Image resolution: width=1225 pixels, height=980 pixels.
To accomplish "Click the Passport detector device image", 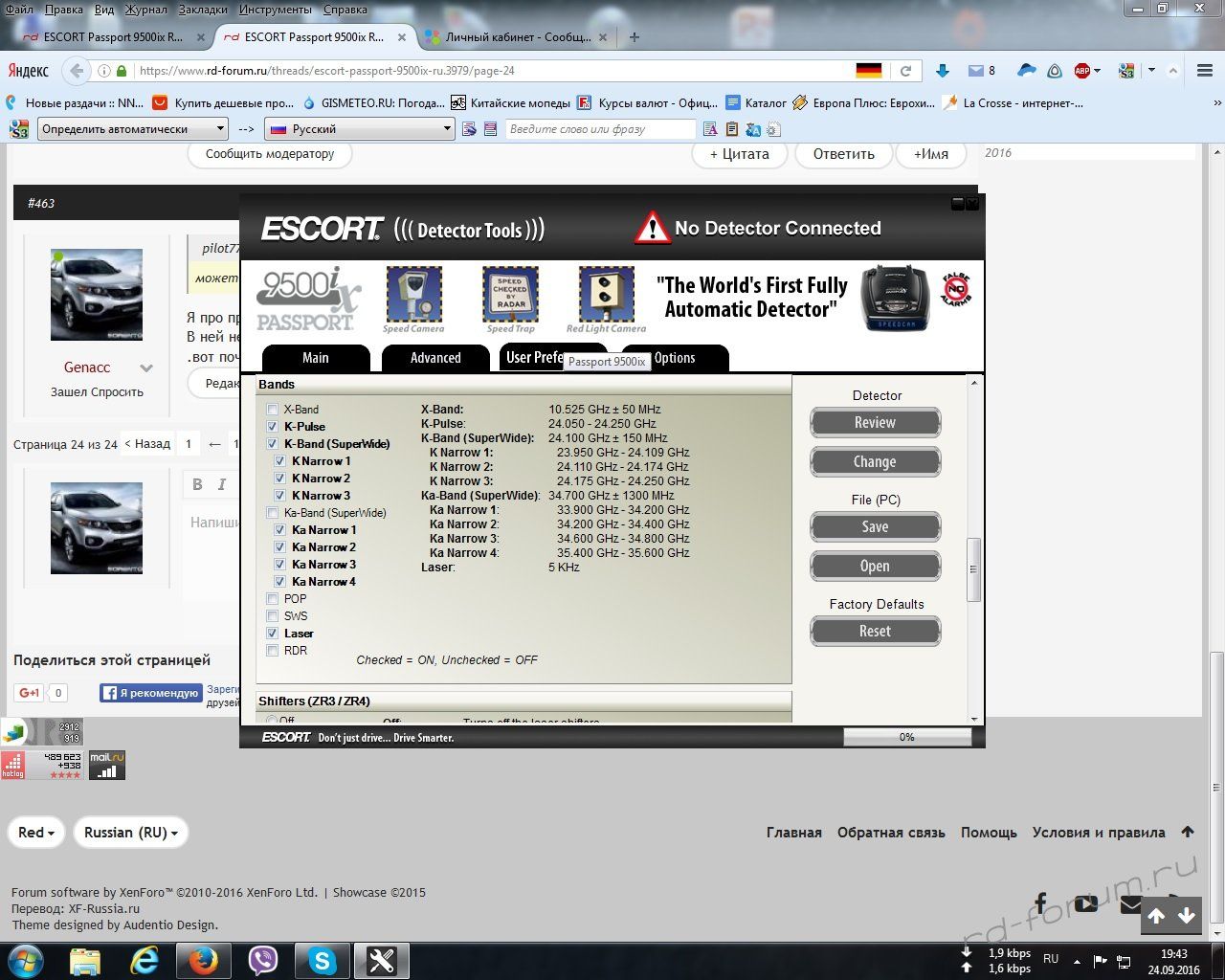I will (x=897, y=299).
